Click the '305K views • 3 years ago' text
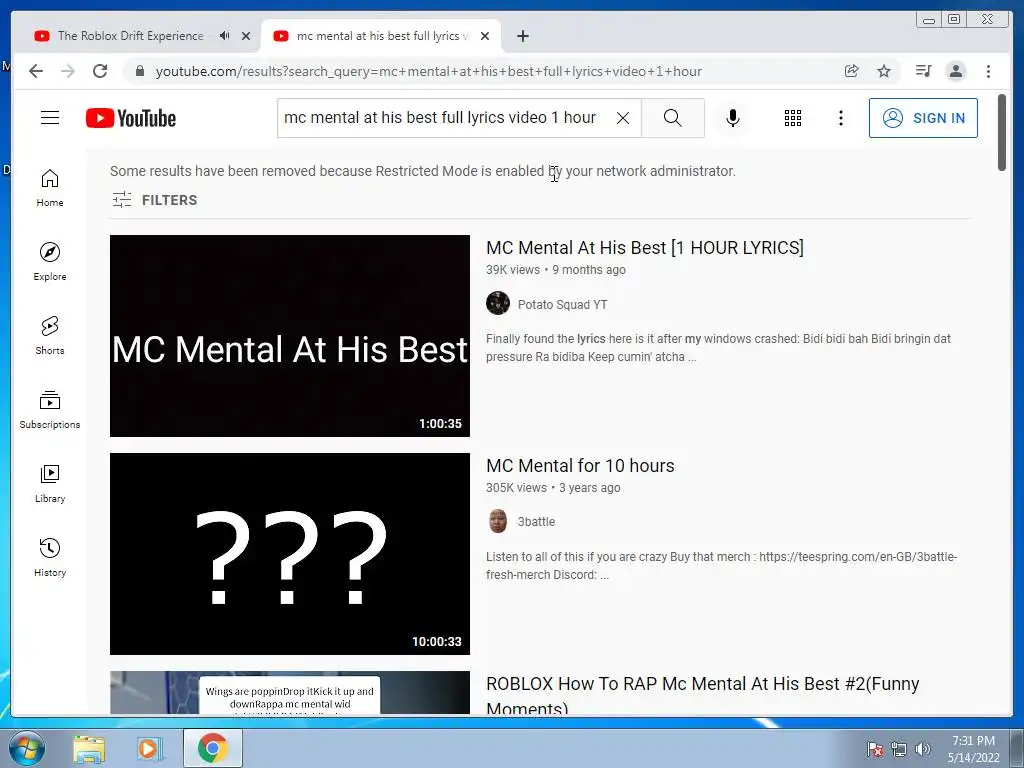Viewport: 1024px width, 768px height. [553, 488]
